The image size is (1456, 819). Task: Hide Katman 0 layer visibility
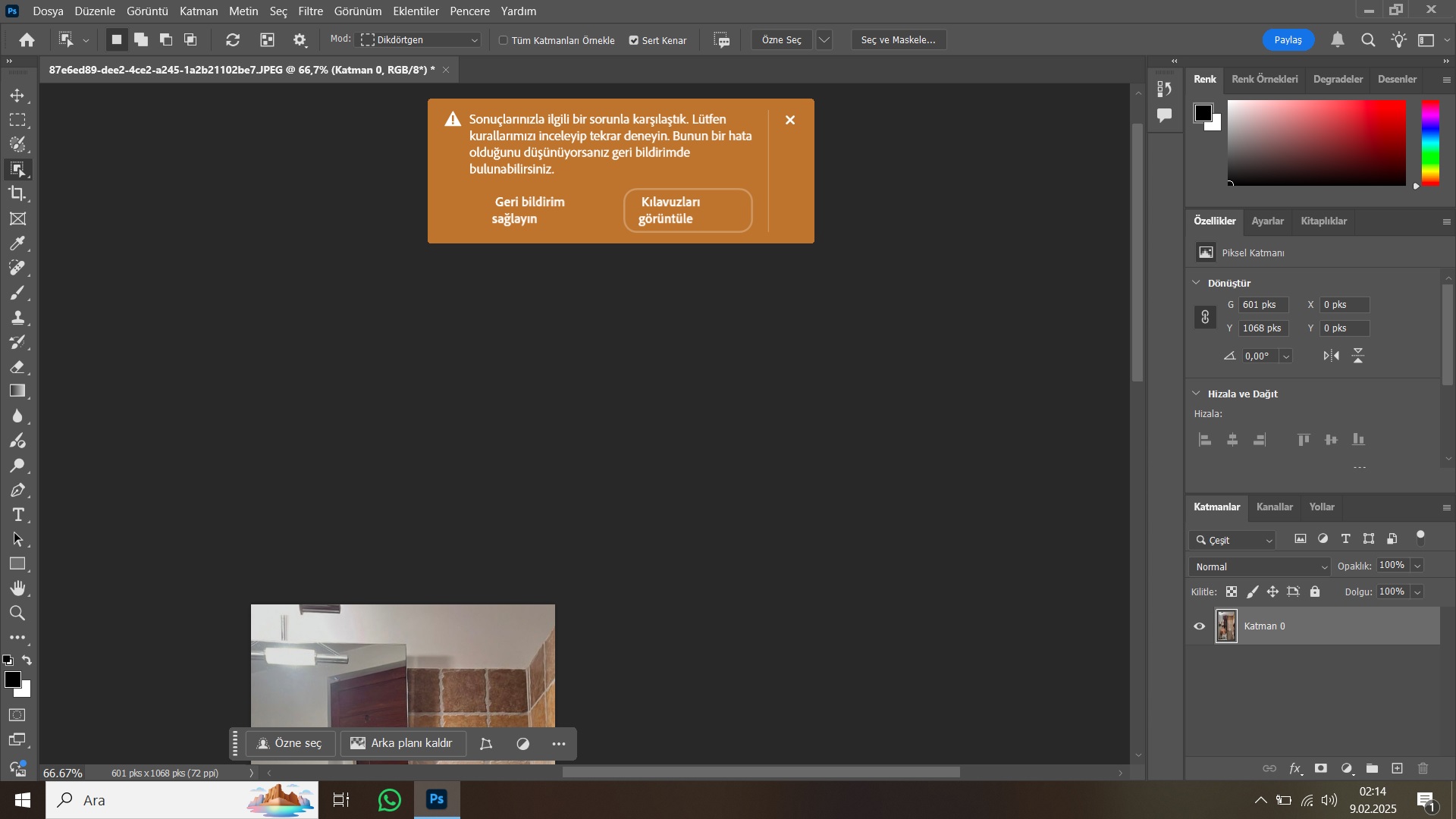[1200, 626]
